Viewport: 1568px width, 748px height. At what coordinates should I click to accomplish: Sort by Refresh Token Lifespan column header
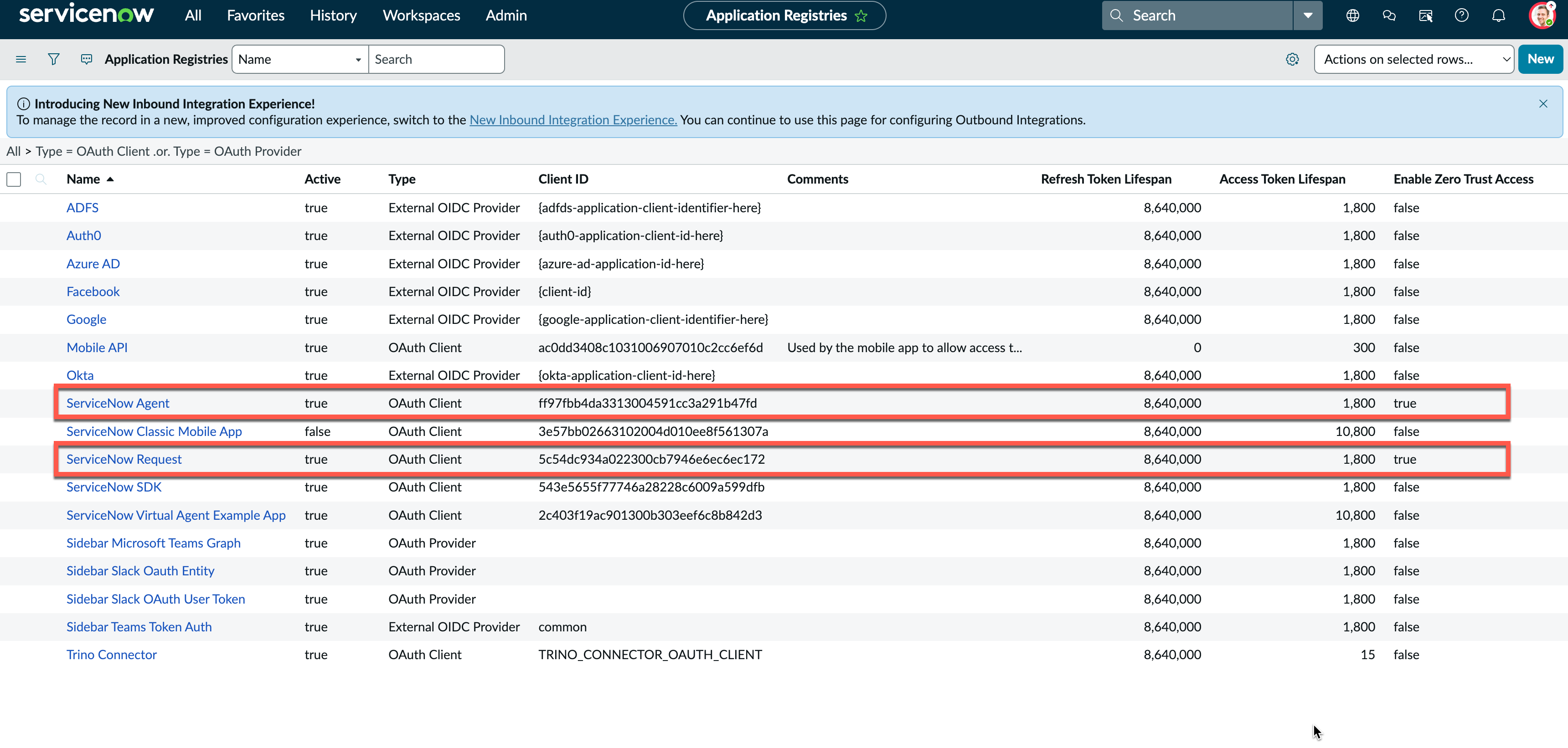[x=1106, y=179]
